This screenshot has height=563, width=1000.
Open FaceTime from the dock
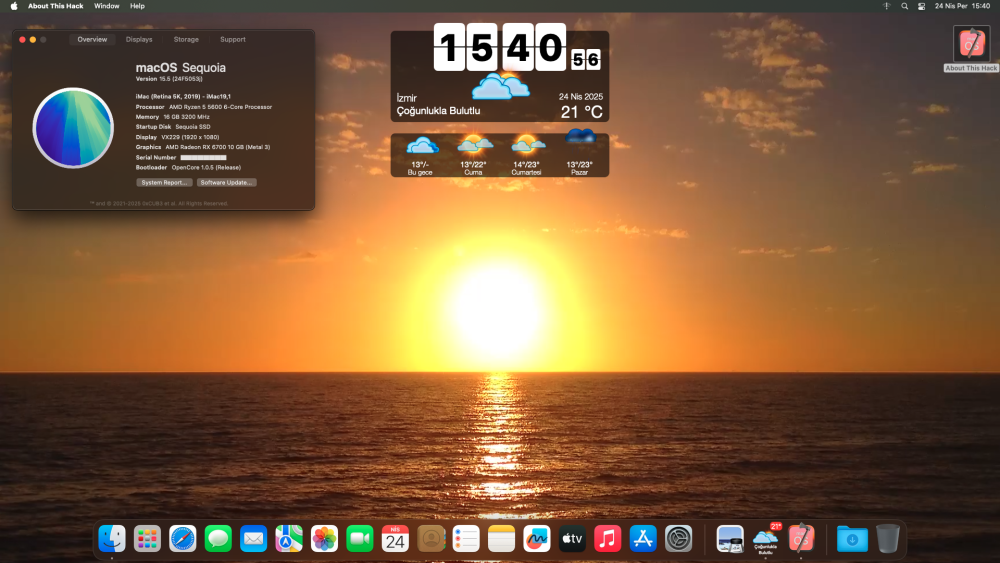pyautogui.click(x=360, y=539)
